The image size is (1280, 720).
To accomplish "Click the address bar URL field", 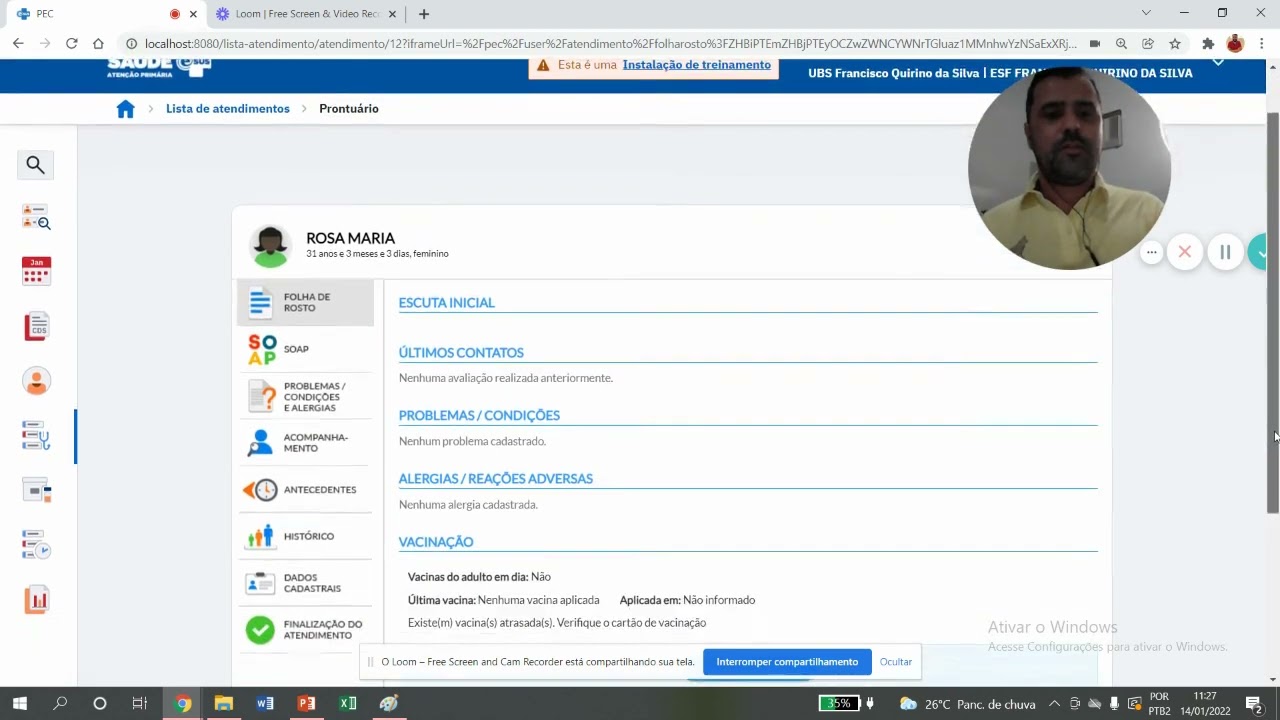I will (x=610, y=44).
